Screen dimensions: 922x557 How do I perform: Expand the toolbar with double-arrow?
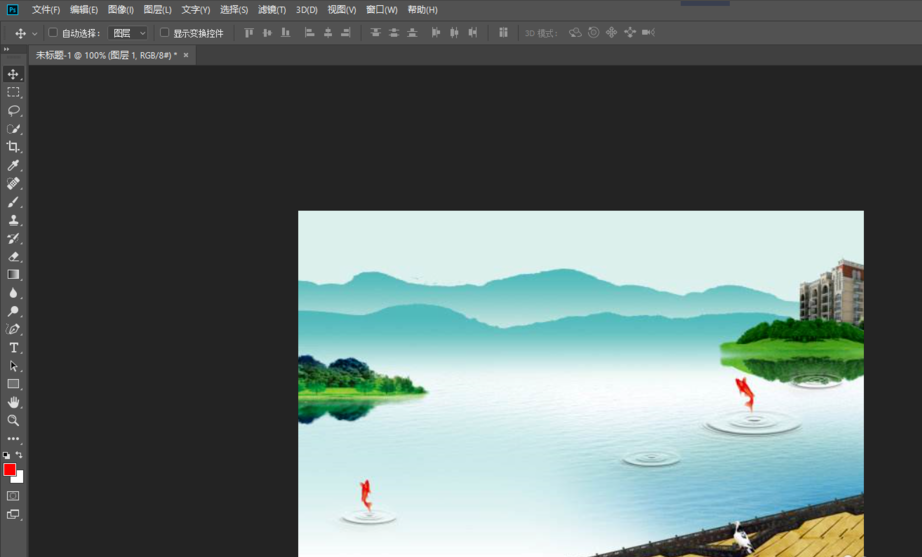point(6,49)
